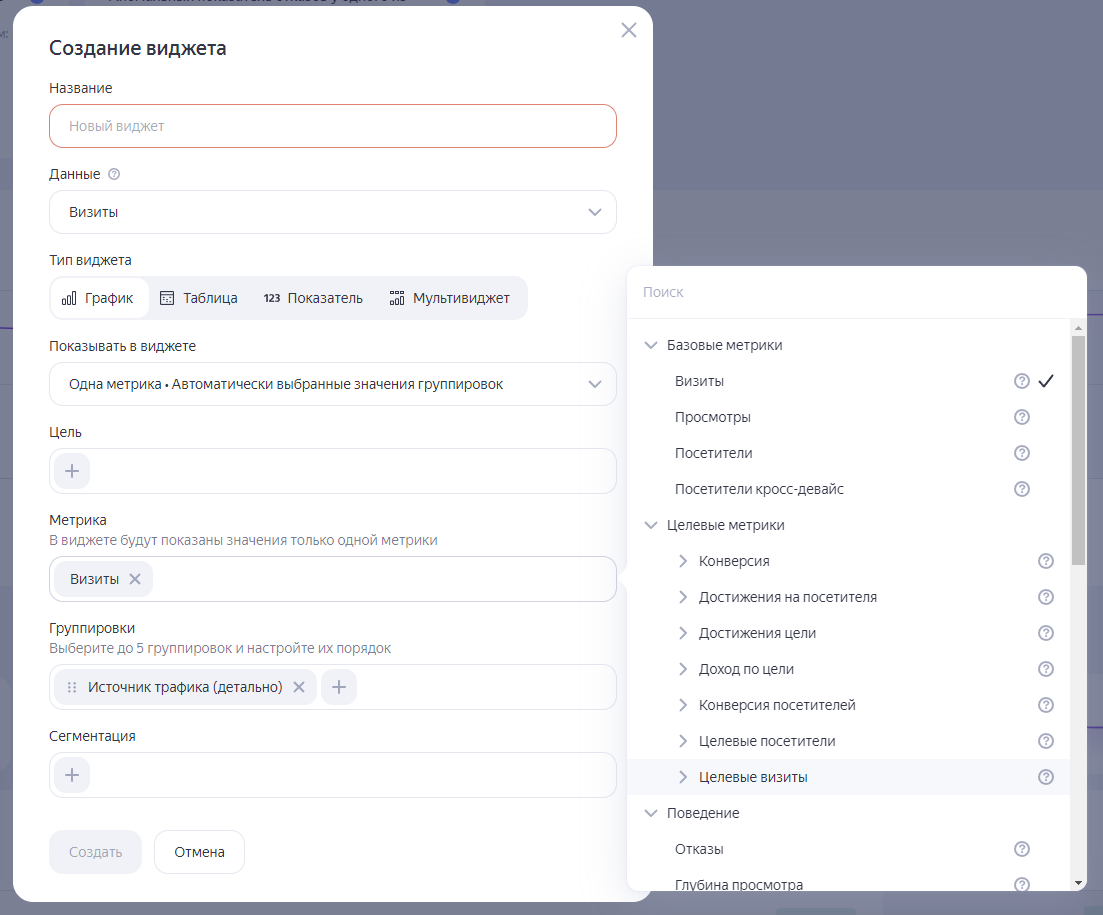
Task: Click the help icon next to Данные
Action: pyautogui.click(x=114, y=174)
